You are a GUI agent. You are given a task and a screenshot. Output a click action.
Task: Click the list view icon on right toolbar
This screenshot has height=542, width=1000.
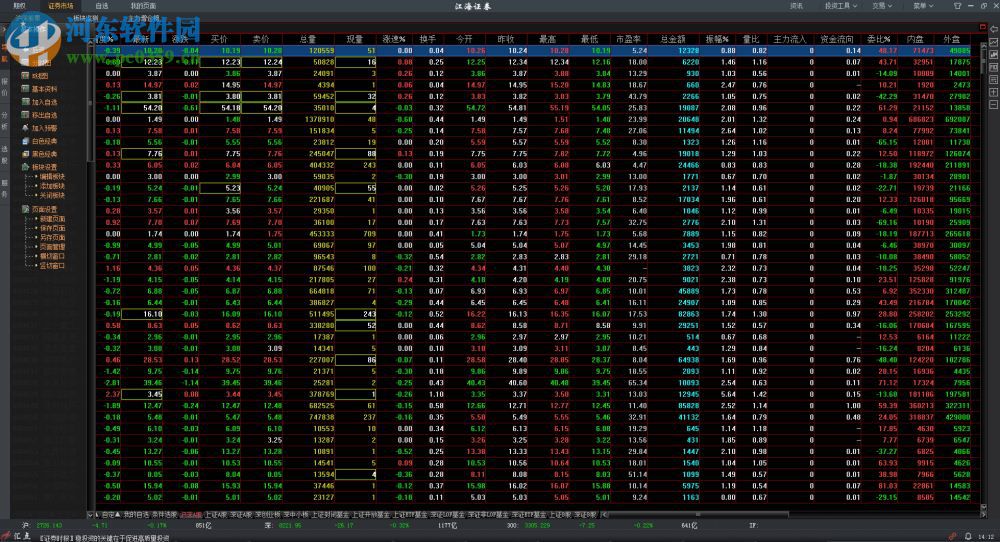click(994, 80)
